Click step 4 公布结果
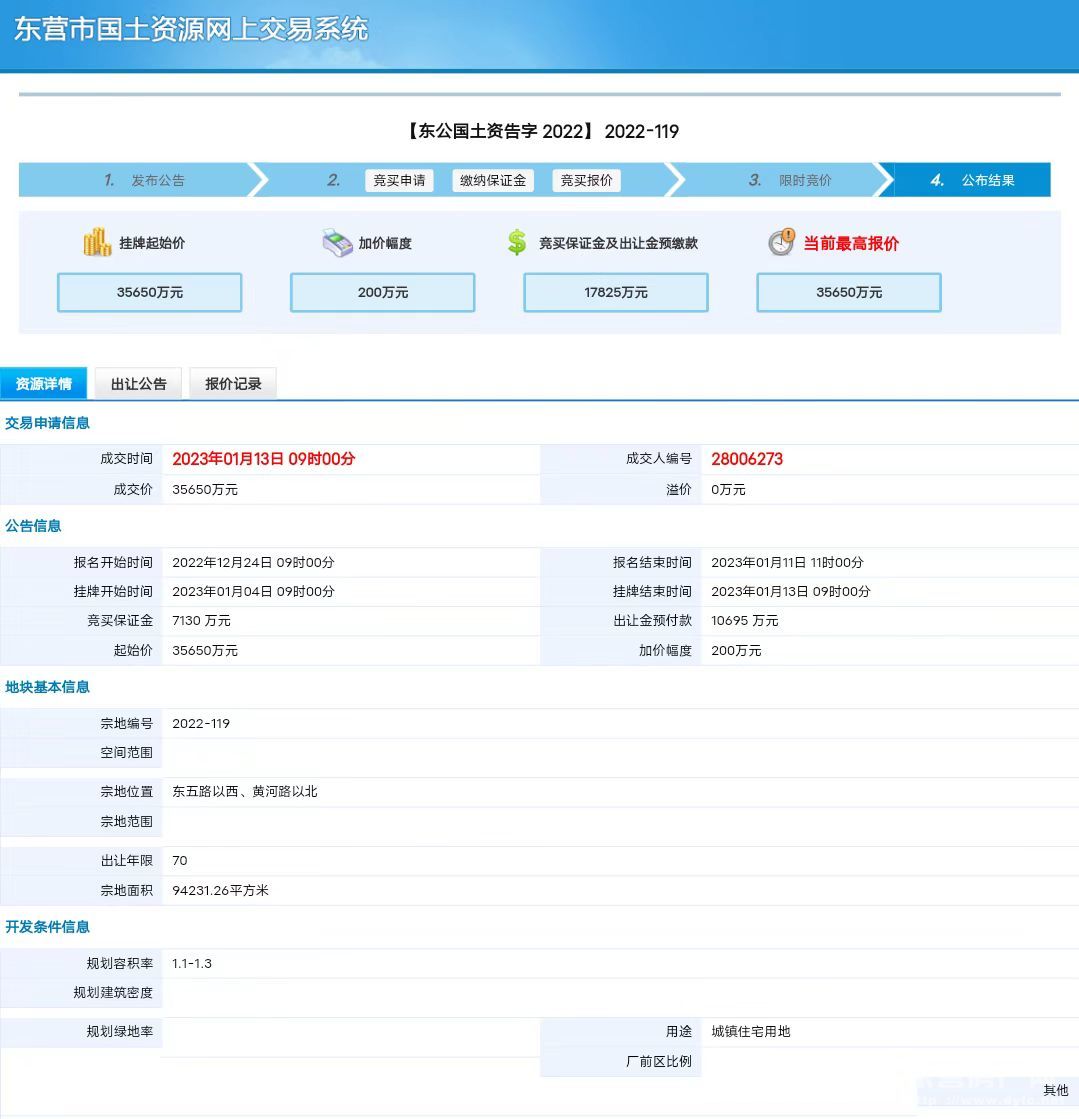The height and width of the screenshot is (1119, 1079). pyautogui.click(x=972, y=180)
